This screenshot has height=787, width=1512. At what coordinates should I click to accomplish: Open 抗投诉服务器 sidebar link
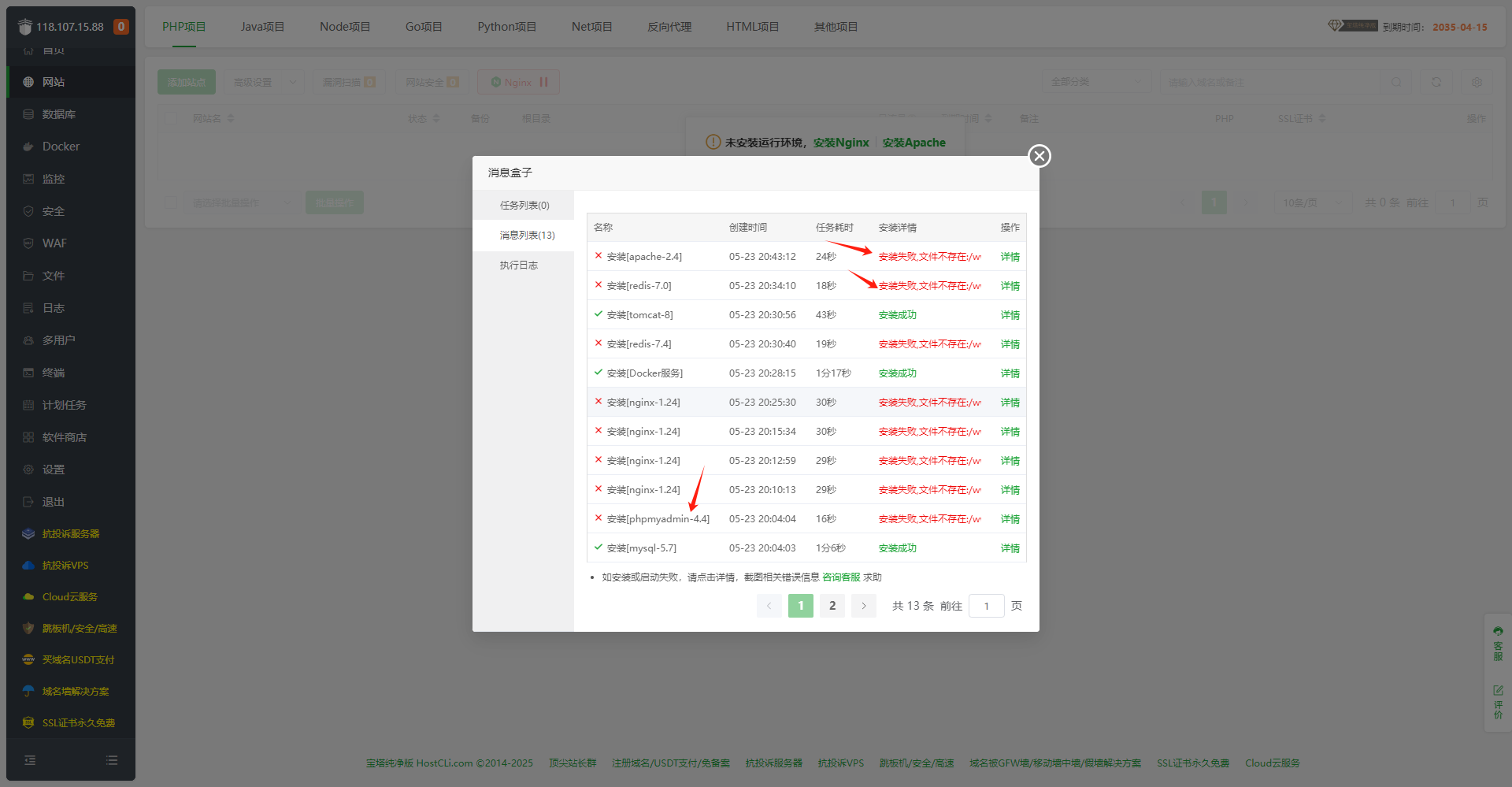coord(71,534)
